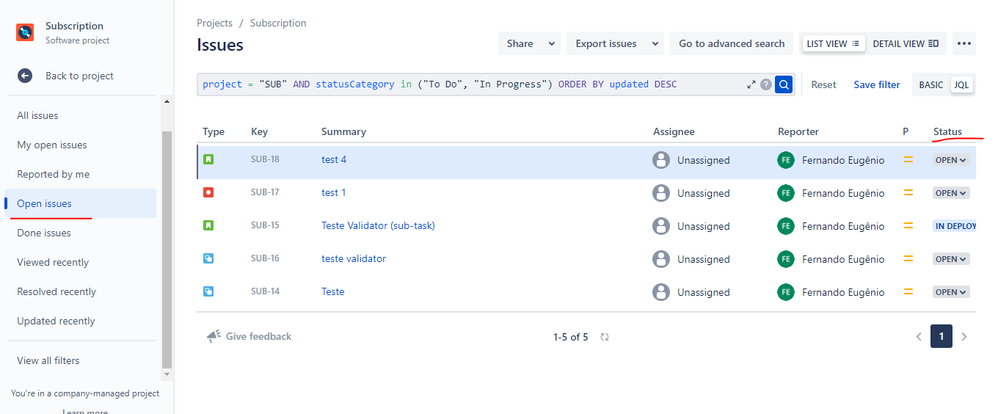Click the sidebar scrollbar down arrow
This screenshot has height=414, width=998.
coord(167,375)
